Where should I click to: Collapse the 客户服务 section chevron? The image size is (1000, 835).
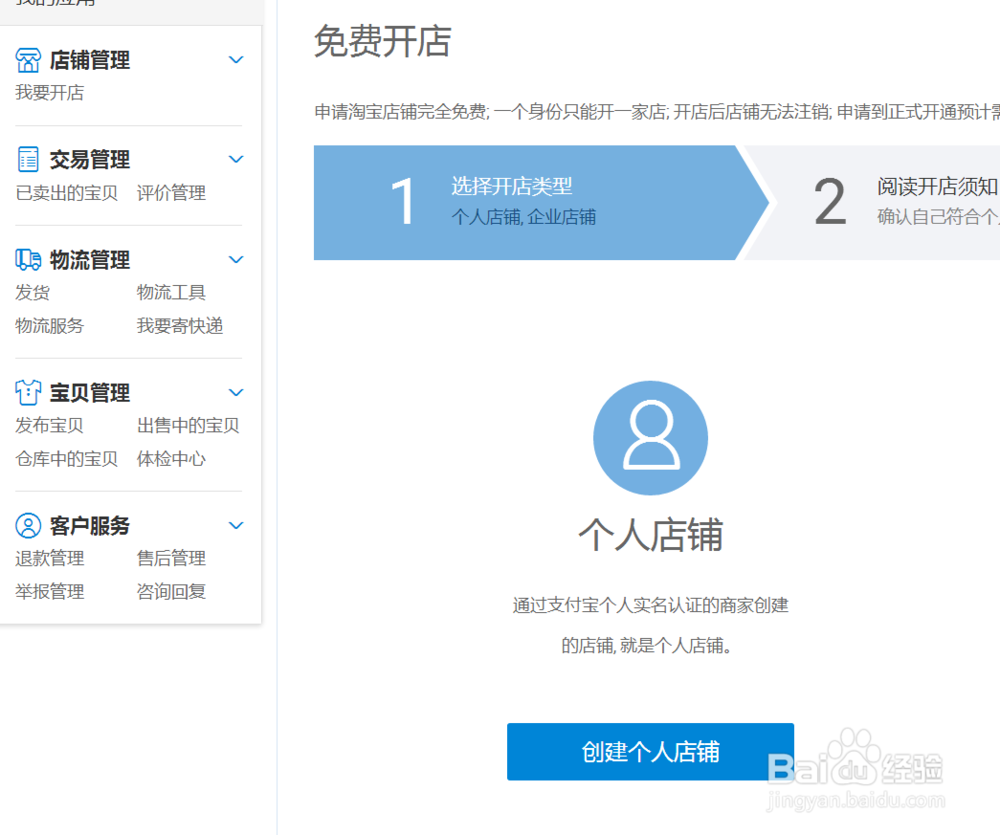coord(236,526)
